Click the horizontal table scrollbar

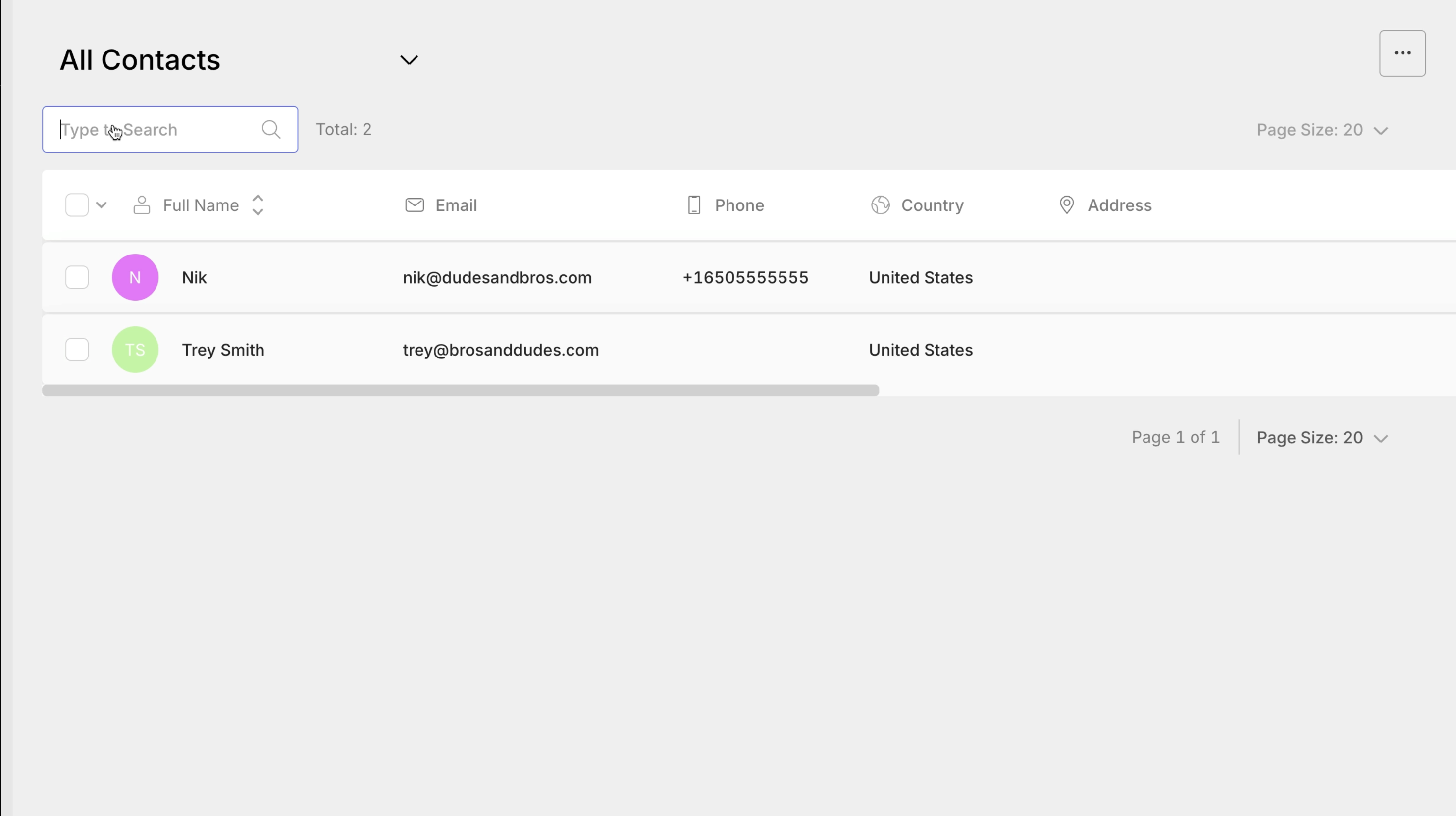[460, 391]
